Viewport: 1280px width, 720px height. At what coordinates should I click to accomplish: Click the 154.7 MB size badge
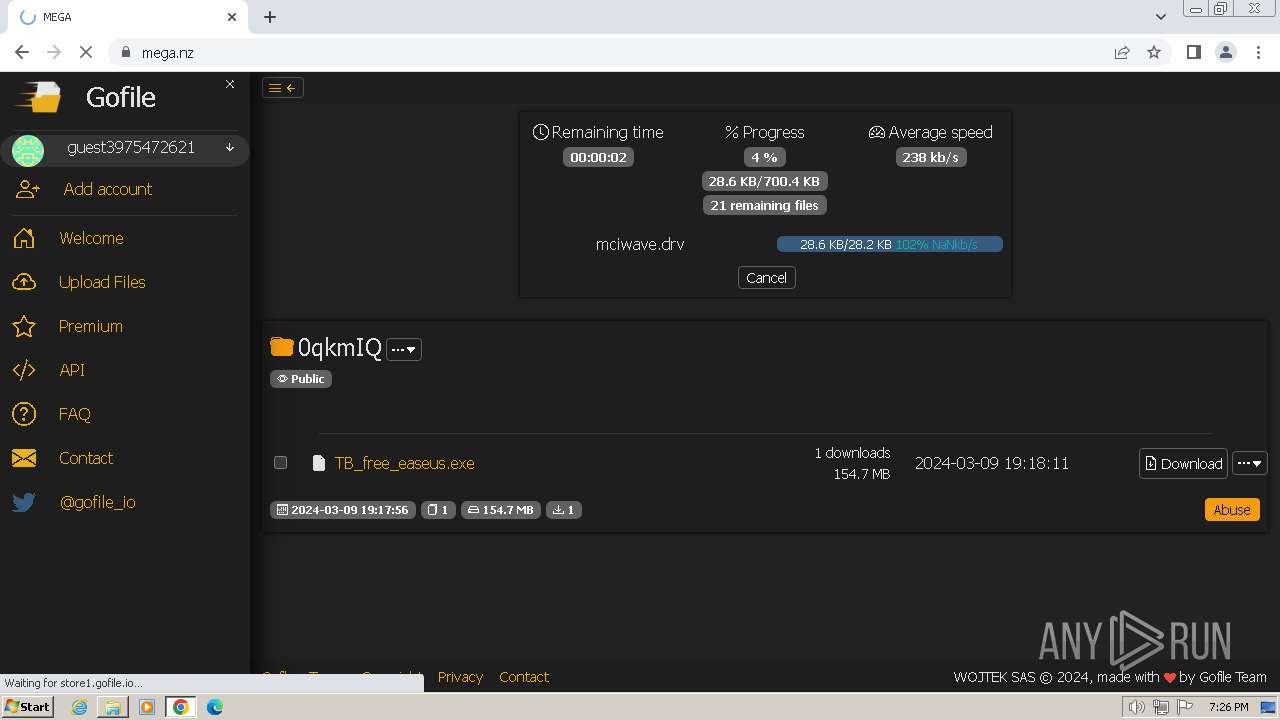[x=501, y=510]
